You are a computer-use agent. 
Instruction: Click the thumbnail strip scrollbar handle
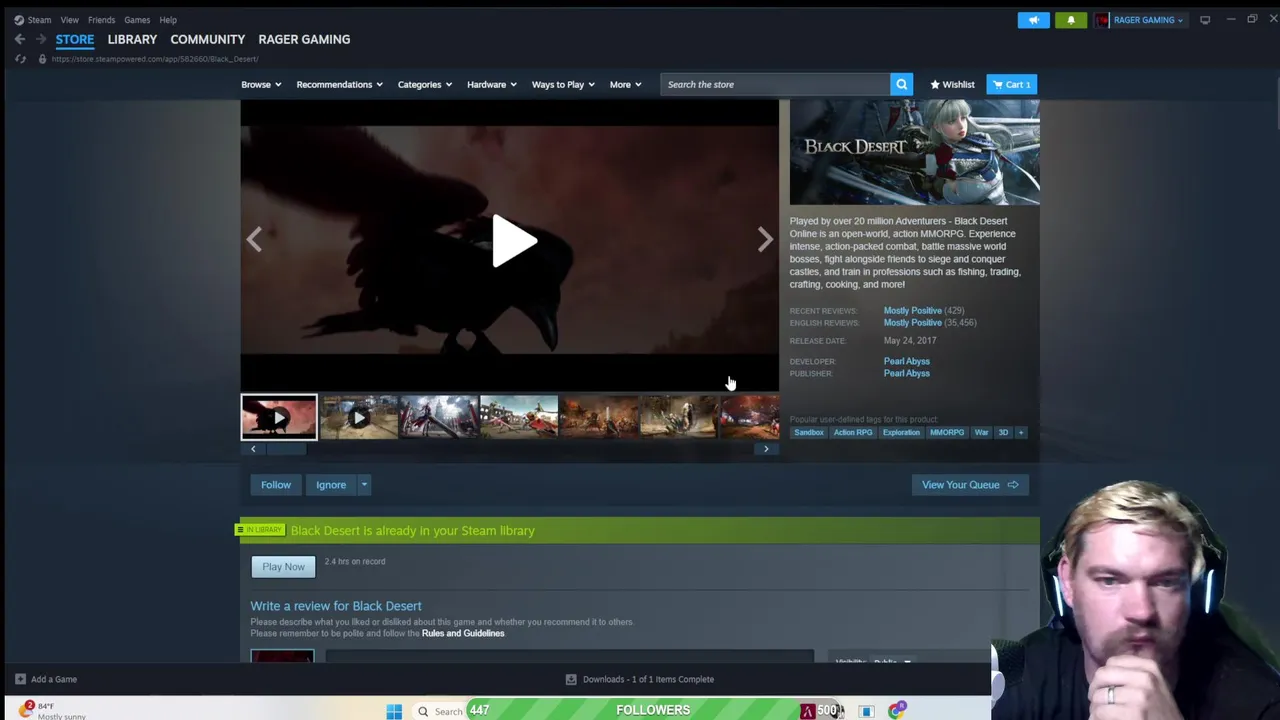pos(285,449)
